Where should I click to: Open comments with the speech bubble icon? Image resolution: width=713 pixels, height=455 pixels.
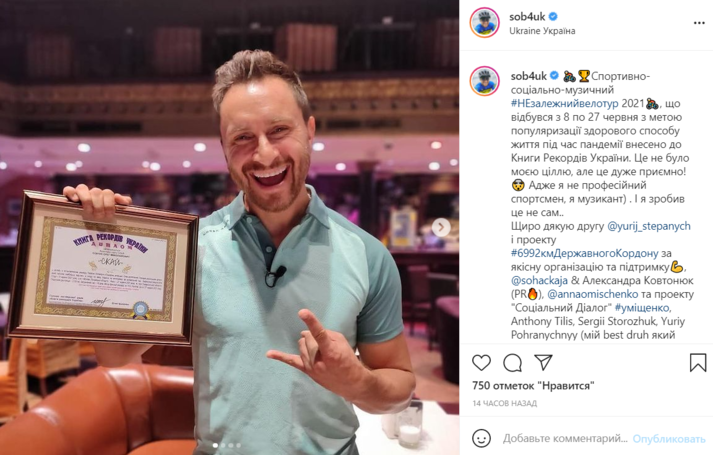(512, 363)
